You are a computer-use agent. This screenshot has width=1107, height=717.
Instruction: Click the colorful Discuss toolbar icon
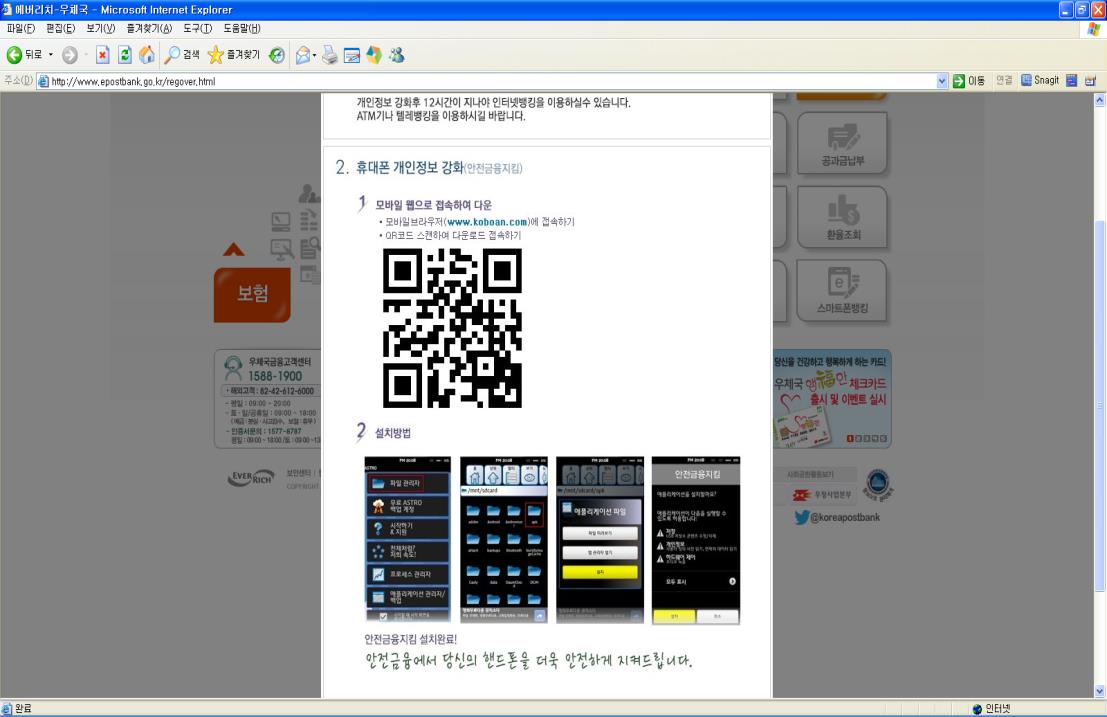click(x=373, y=54)
